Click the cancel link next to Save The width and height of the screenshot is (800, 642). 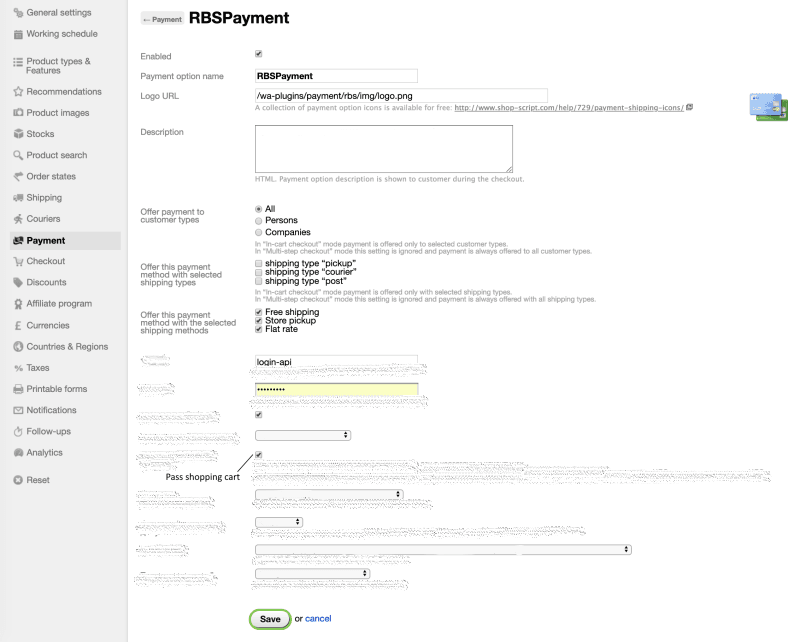[318, 619]
